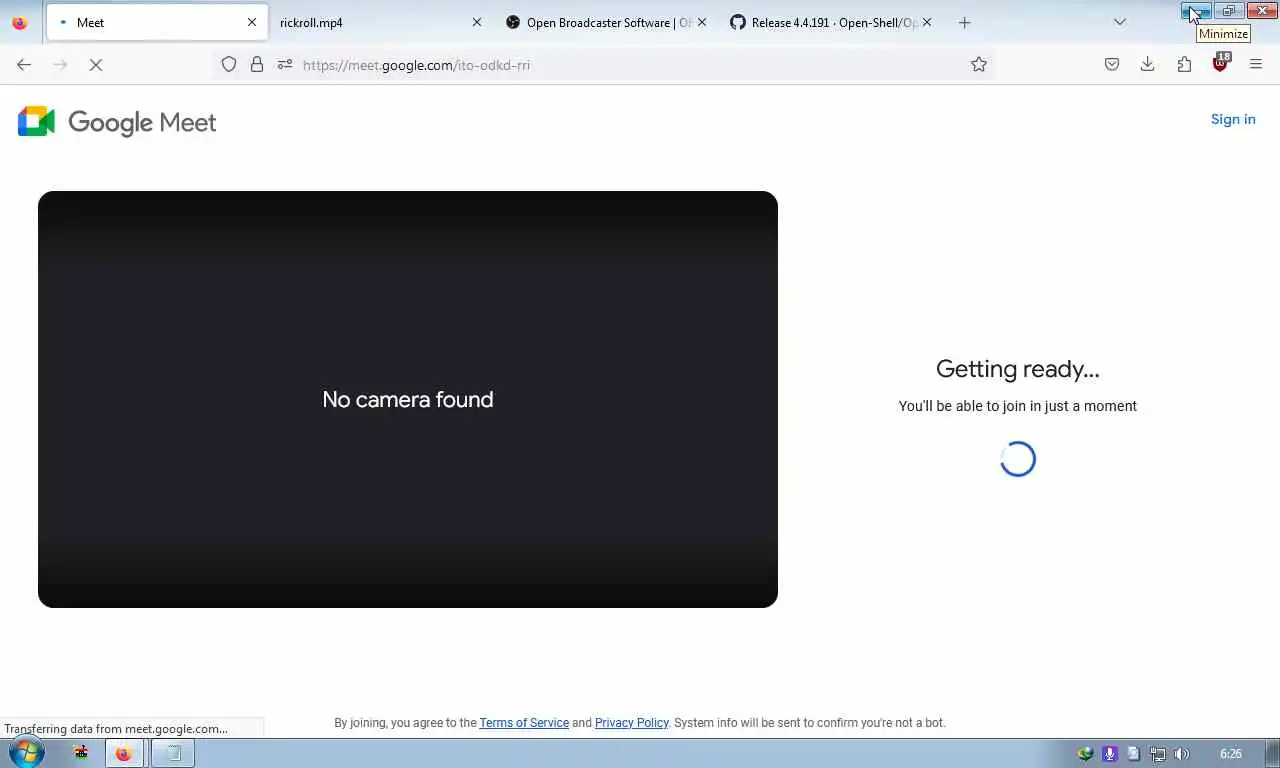Screen dimensions: 1280x768
Task: View site security padlock info
Action: (257, 65)
